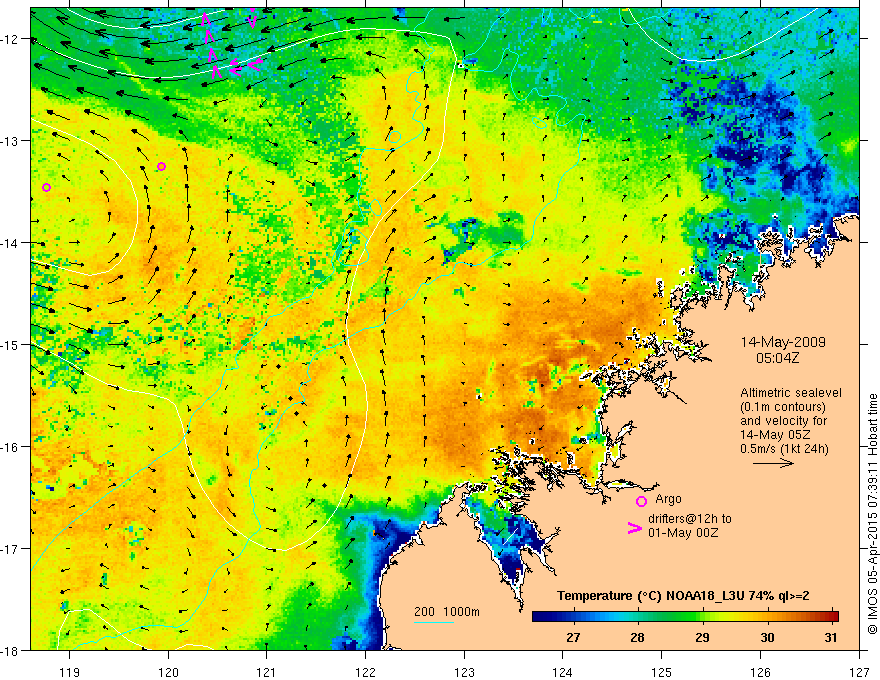Click the cyan isobath line legend sample
880x680 pixels.
[x=434, y=622]
